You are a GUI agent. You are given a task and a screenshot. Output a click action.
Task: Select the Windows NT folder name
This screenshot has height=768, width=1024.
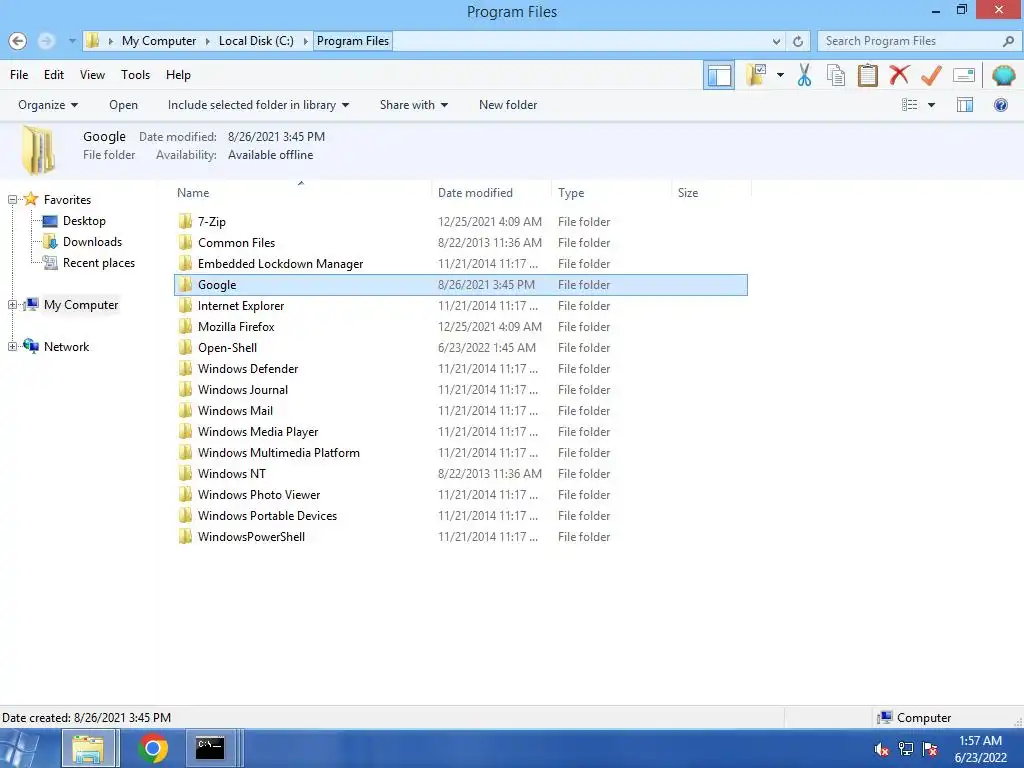232,473
